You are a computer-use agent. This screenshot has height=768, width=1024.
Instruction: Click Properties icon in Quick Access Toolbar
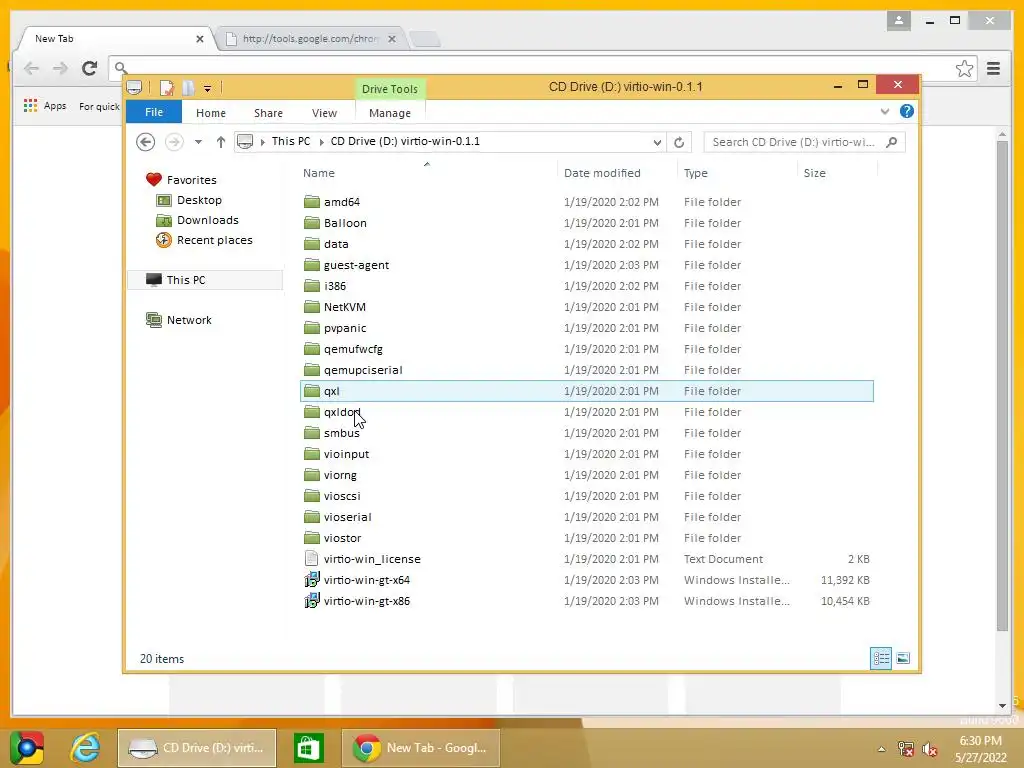click(x=167, y=88)
